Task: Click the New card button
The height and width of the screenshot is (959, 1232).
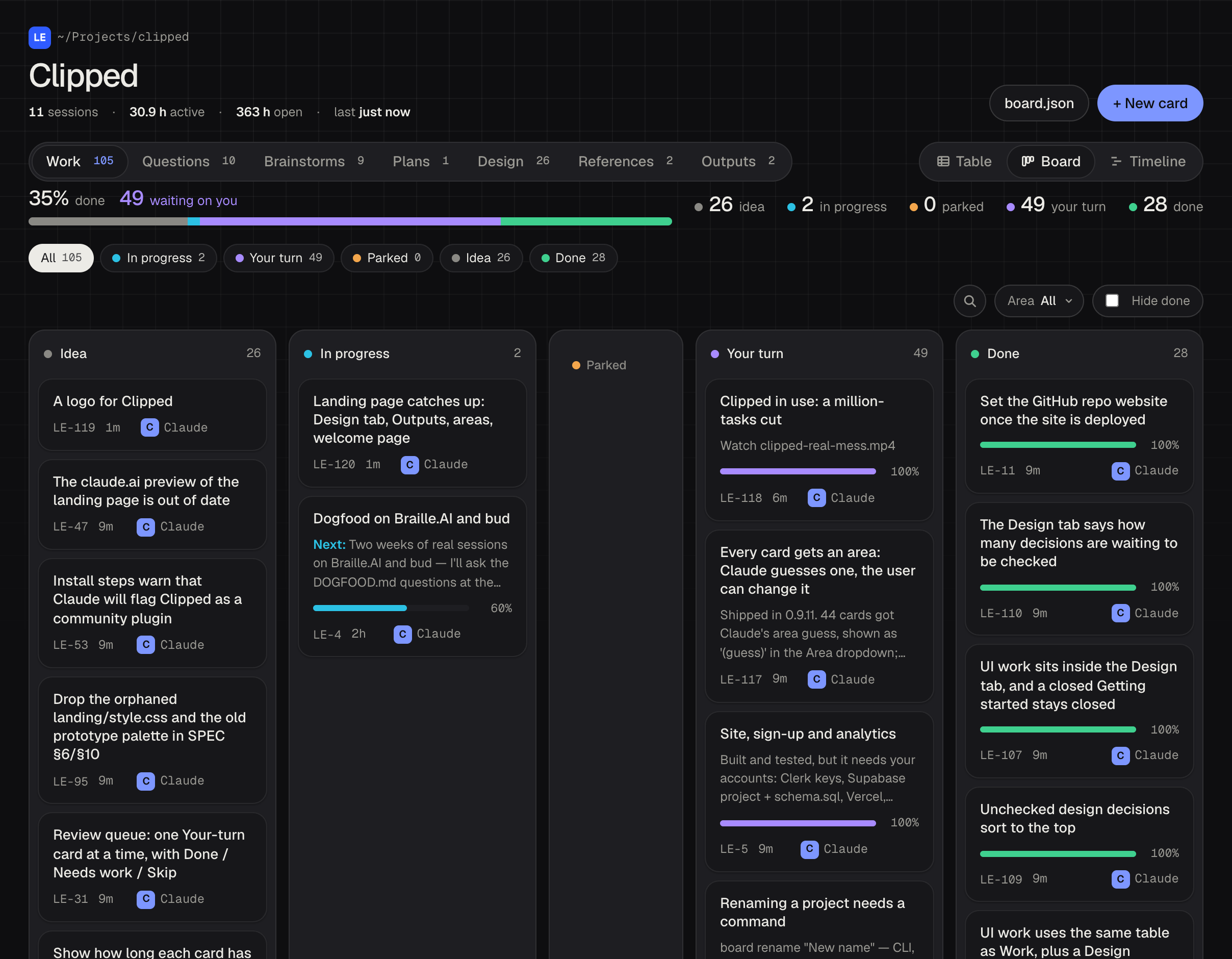Action: (x=1149, y=103)
